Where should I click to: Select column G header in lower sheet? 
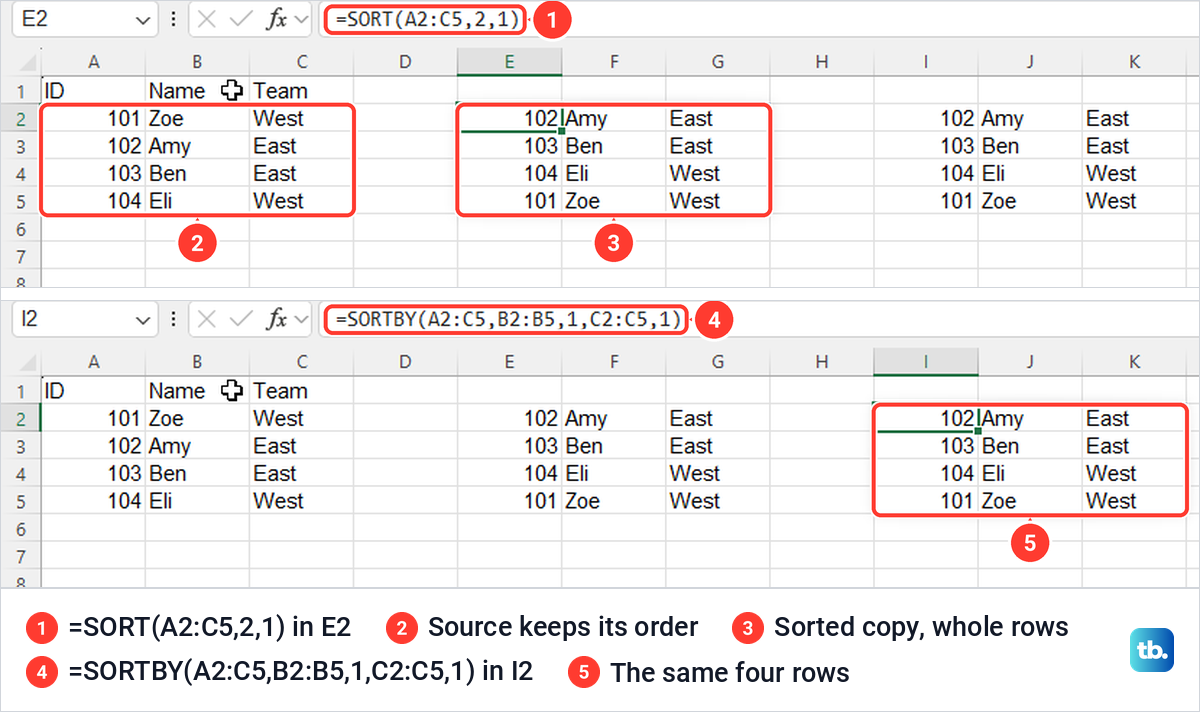717,362
